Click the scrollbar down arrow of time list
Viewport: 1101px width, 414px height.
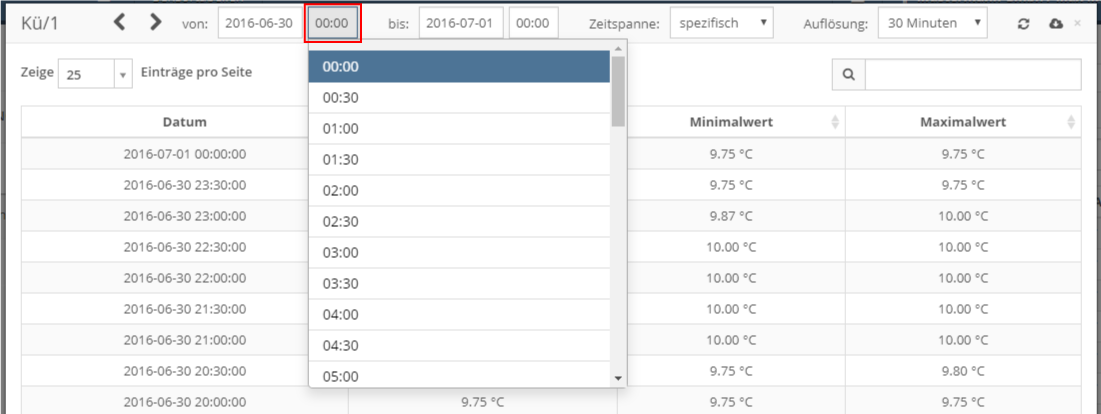[618, 378]
